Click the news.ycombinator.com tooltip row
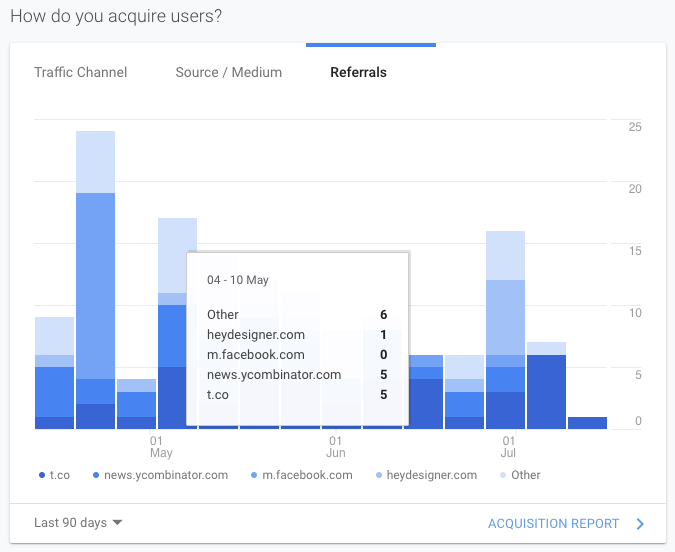The height and width of the screenshot is (552, 675). coord(297,375)
